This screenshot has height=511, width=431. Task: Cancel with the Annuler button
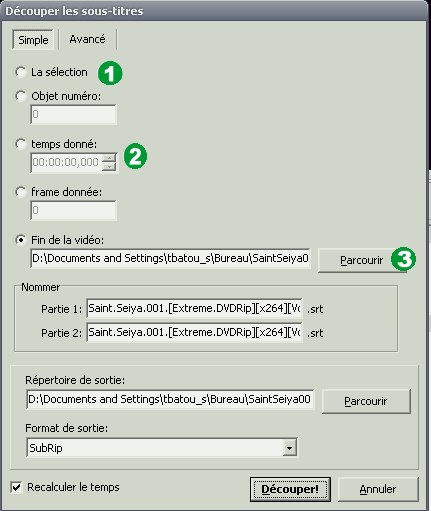(378, 489)
